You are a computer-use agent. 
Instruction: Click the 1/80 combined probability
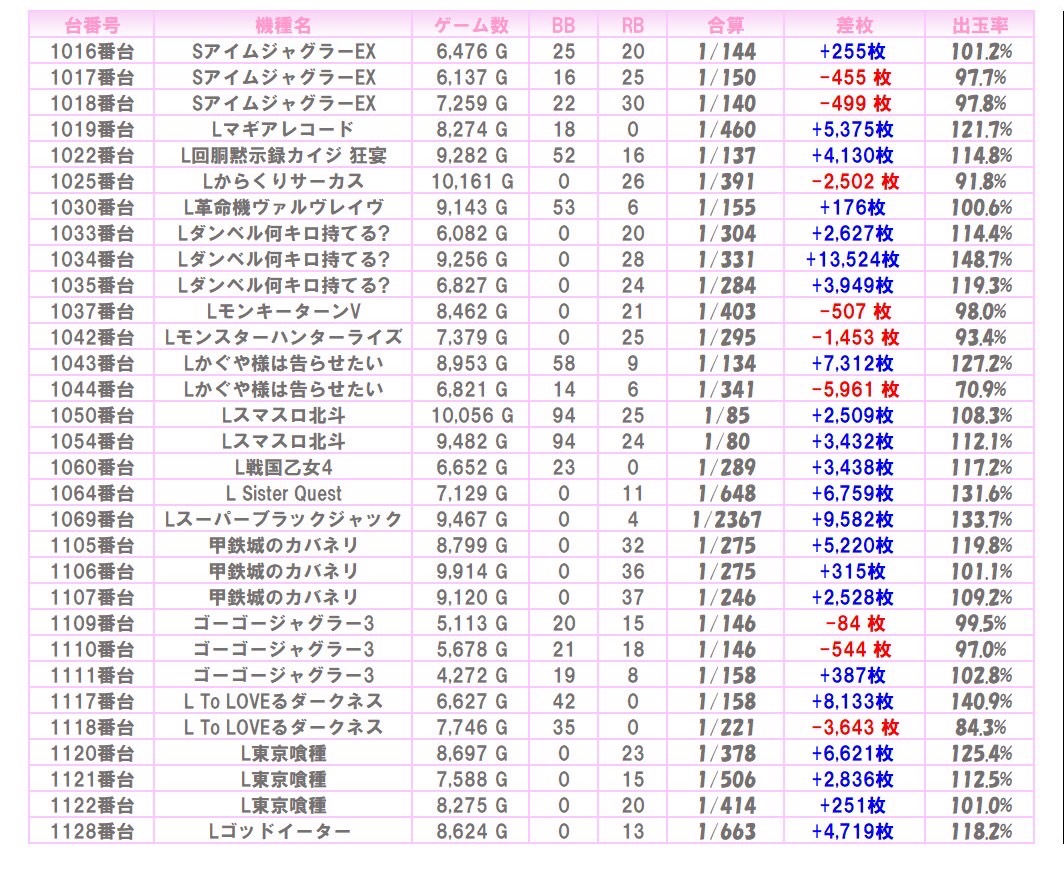727,442
